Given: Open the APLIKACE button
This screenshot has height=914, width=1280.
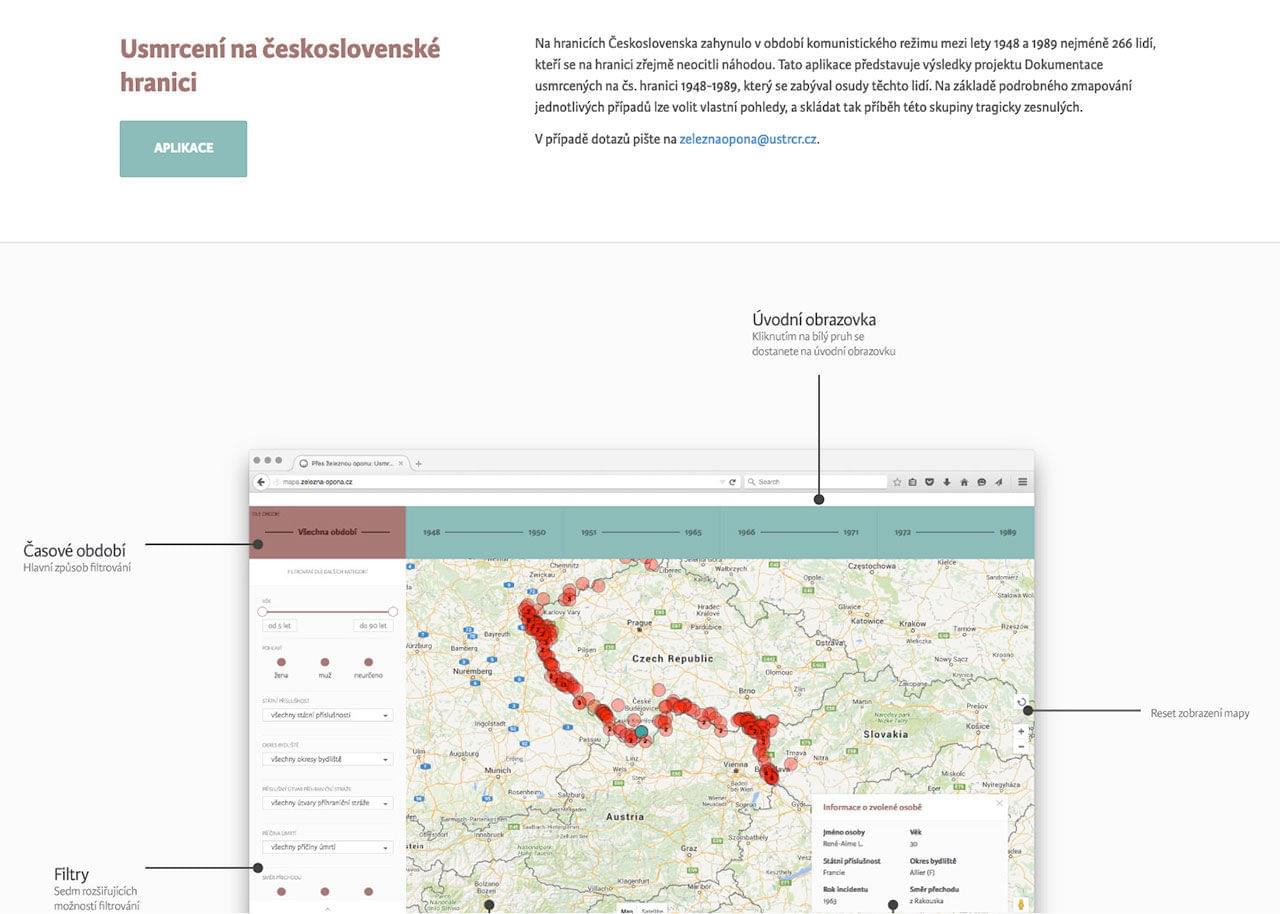Looking at the screenshot, I should pyautogui.click(x=183, y=148).
